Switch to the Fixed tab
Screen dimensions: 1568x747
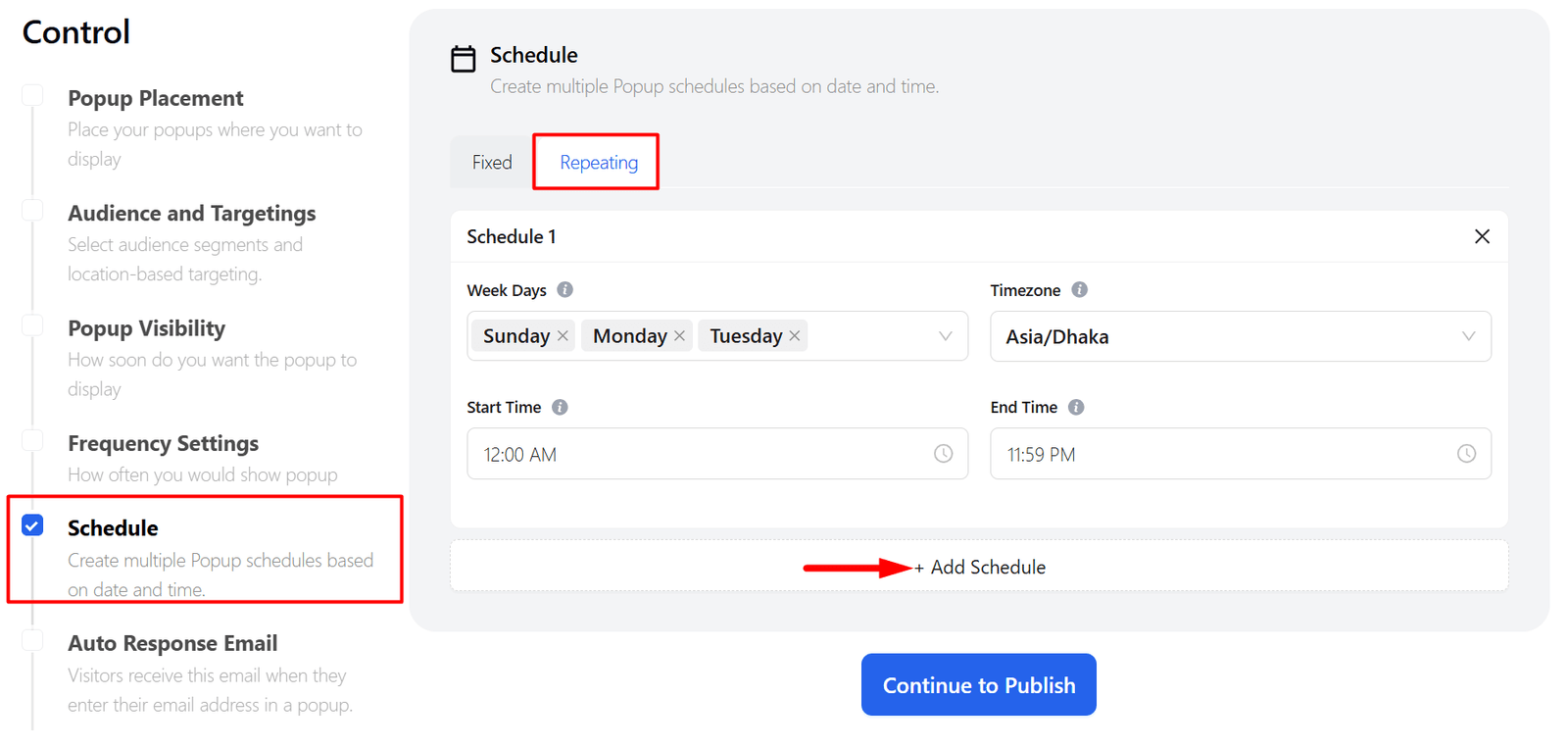click(492, 163)
